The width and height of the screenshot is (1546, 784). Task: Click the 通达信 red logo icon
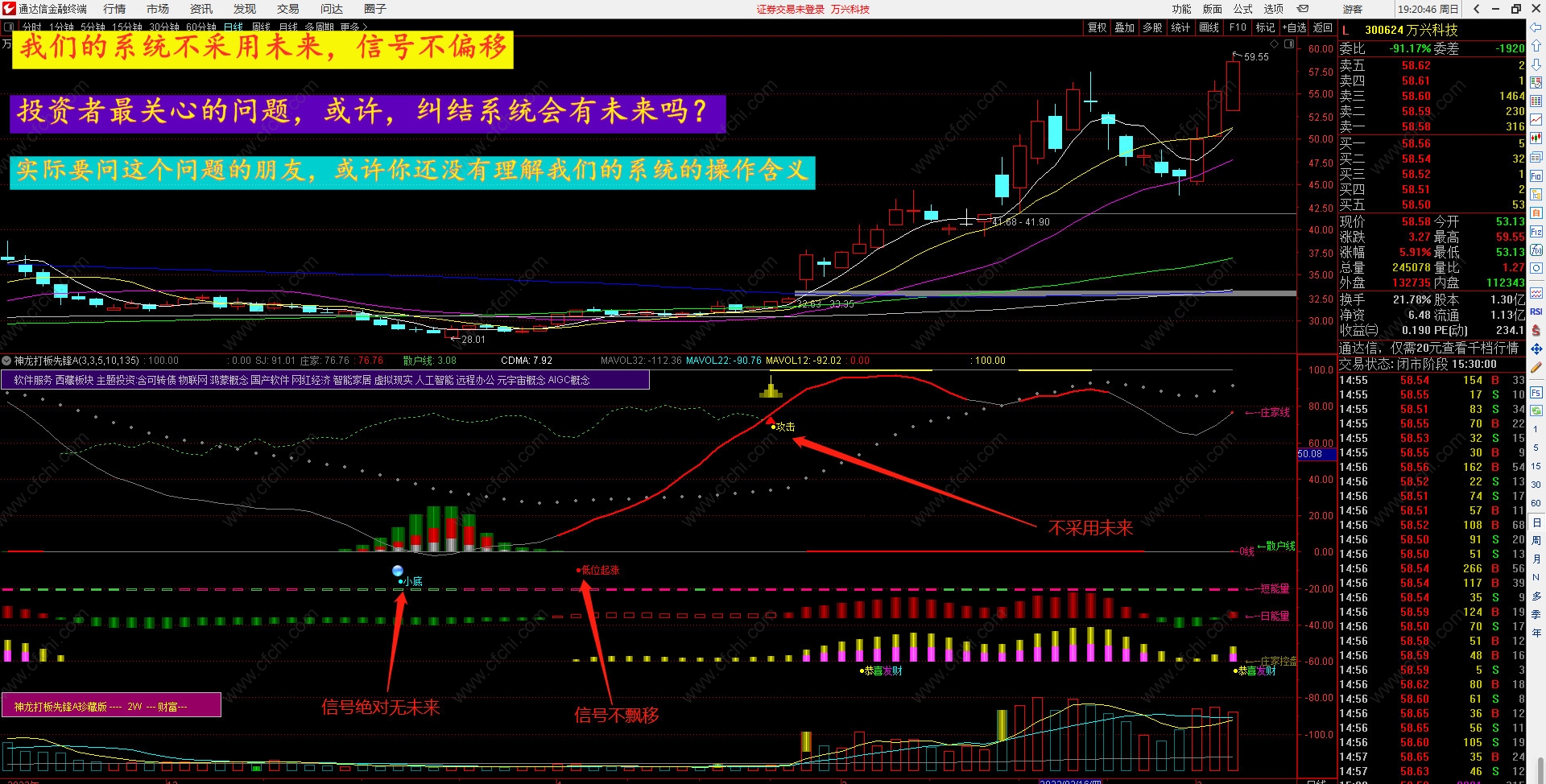(x=9, y=9)
